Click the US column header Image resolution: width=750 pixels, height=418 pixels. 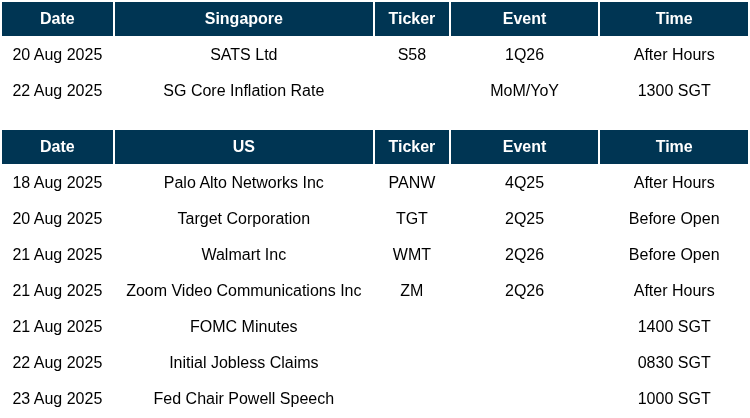[243, 147]
